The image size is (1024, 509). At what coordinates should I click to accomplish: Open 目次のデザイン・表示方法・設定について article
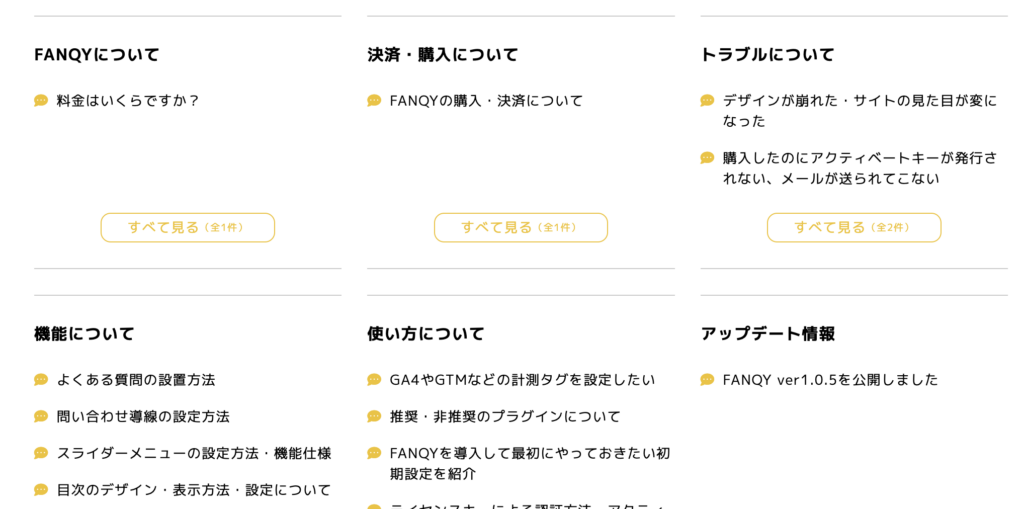click(x=194, y=490)
